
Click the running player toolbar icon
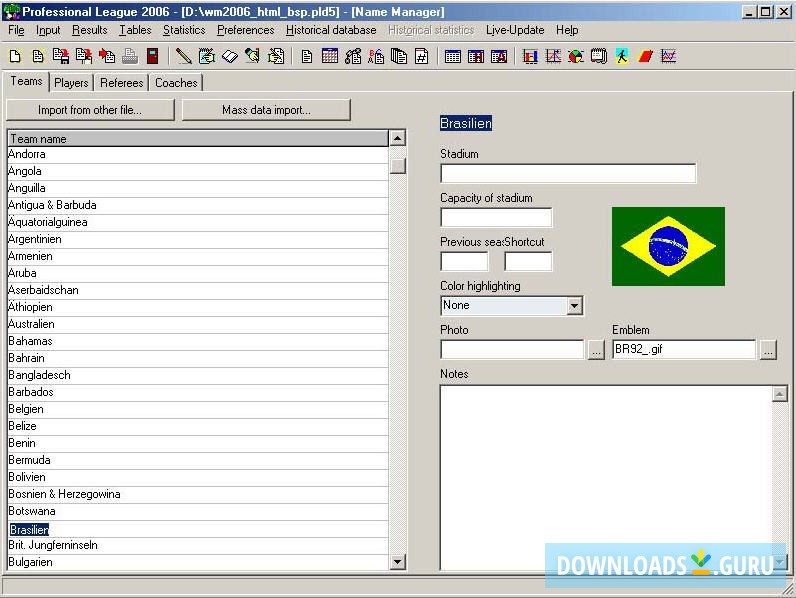[622, 57]
